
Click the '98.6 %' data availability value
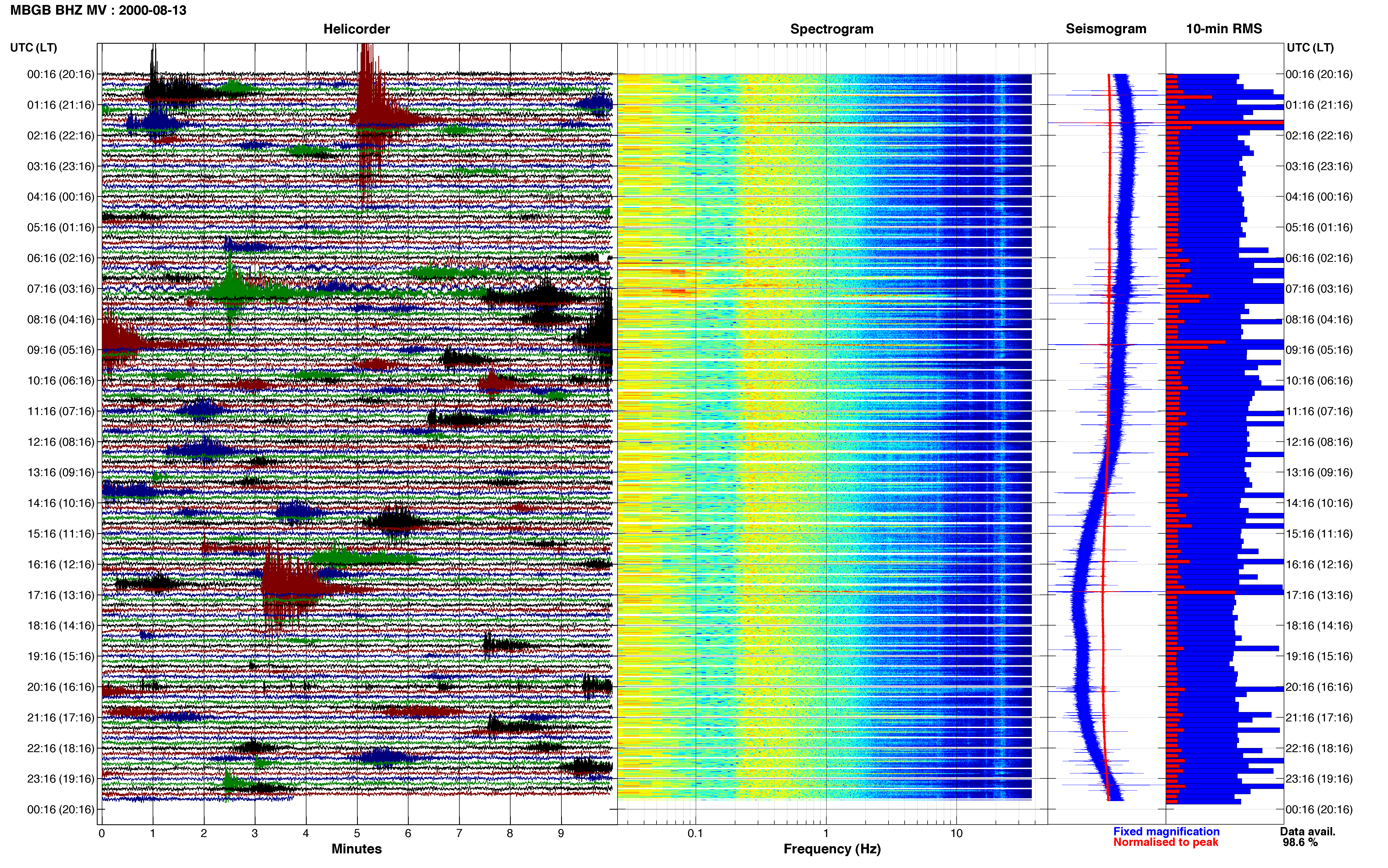(x=1300, y=842)
